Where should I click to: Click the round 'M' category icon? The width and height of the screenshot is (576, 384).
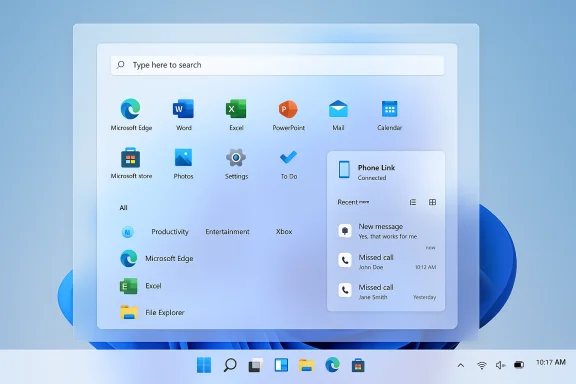(x=127, y=232)
